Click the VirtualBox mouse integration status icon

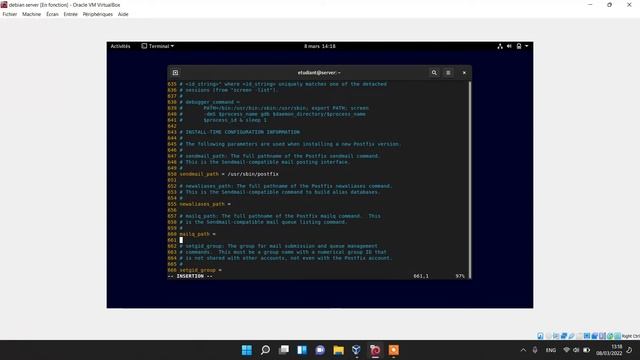coord(610,336)
